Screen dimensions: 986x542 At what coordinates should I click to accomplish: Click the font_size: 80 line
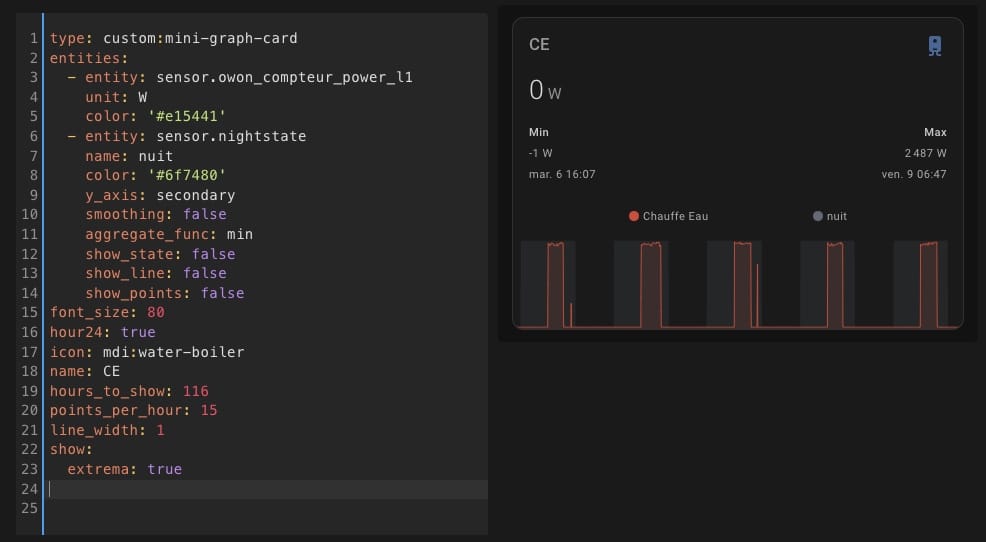point(107,312)
